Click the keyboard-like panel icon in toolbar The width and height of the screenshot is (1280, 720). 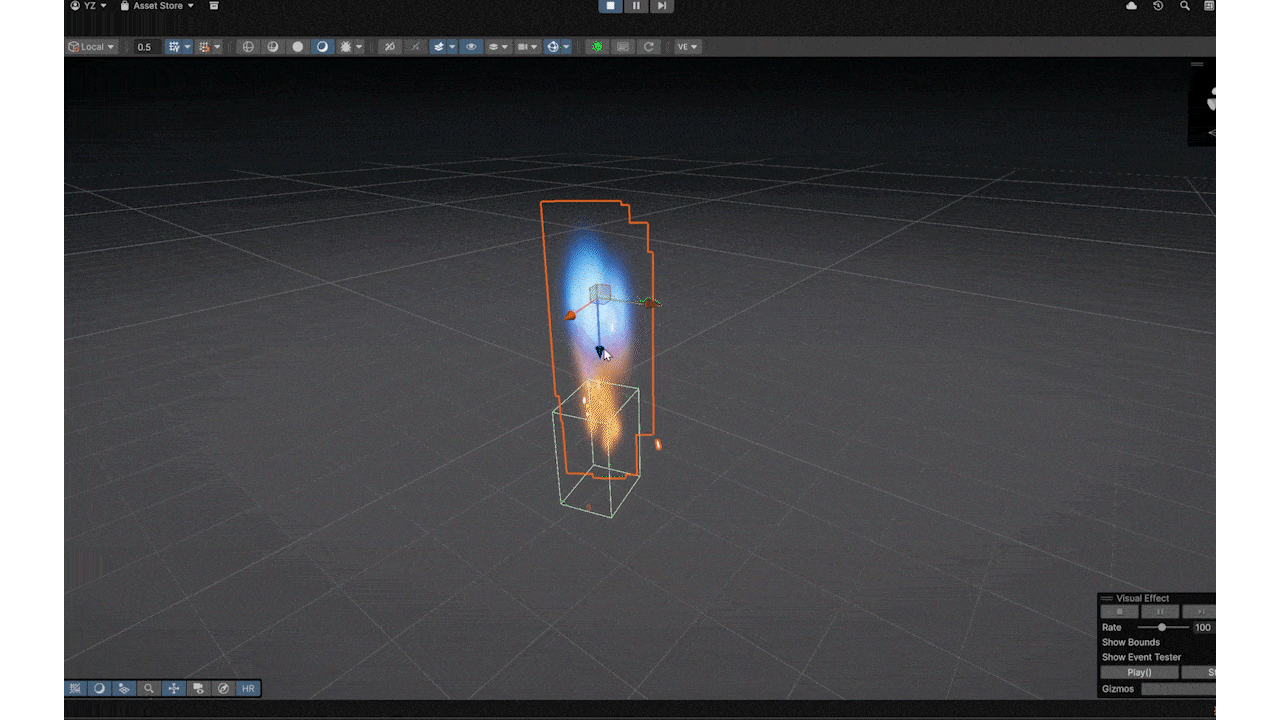pyautogui.click(x=623, y=47)
